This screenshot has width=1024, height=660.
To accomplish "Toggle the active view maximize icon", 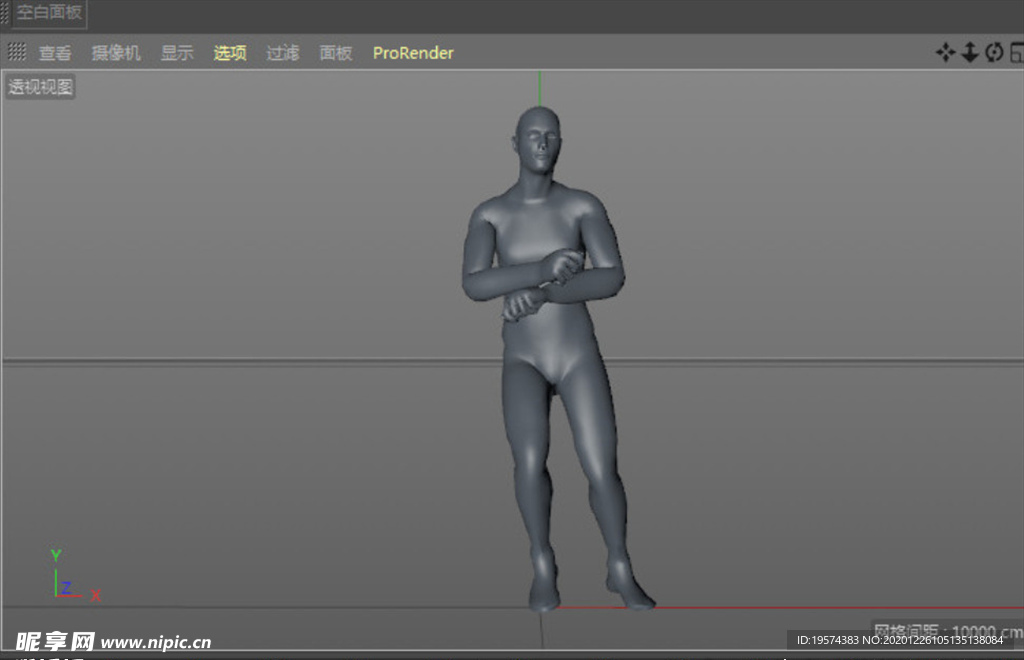I will (1016, 53).
